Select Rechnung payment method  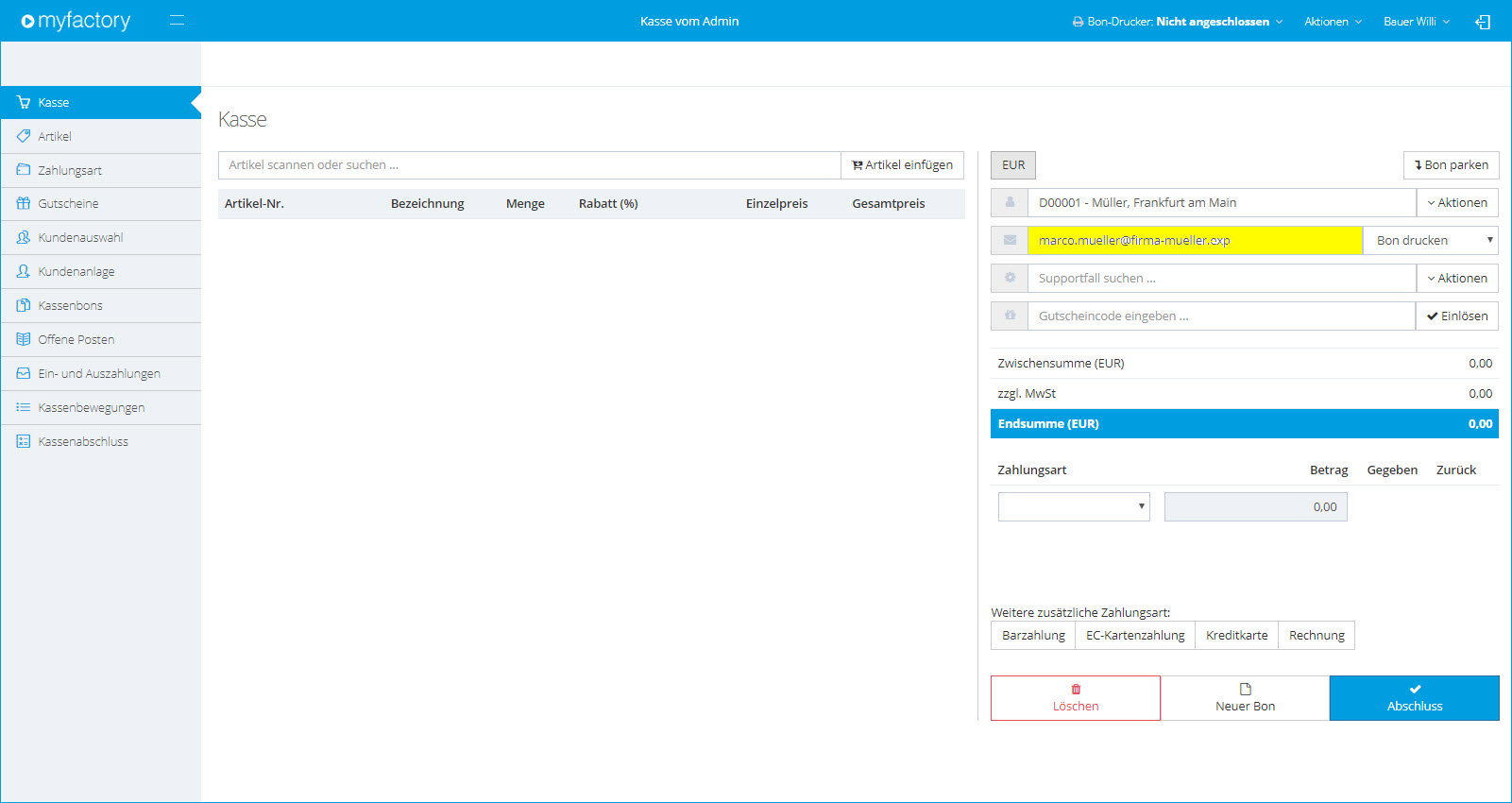pyautogui.click(x=1317, y=635)
